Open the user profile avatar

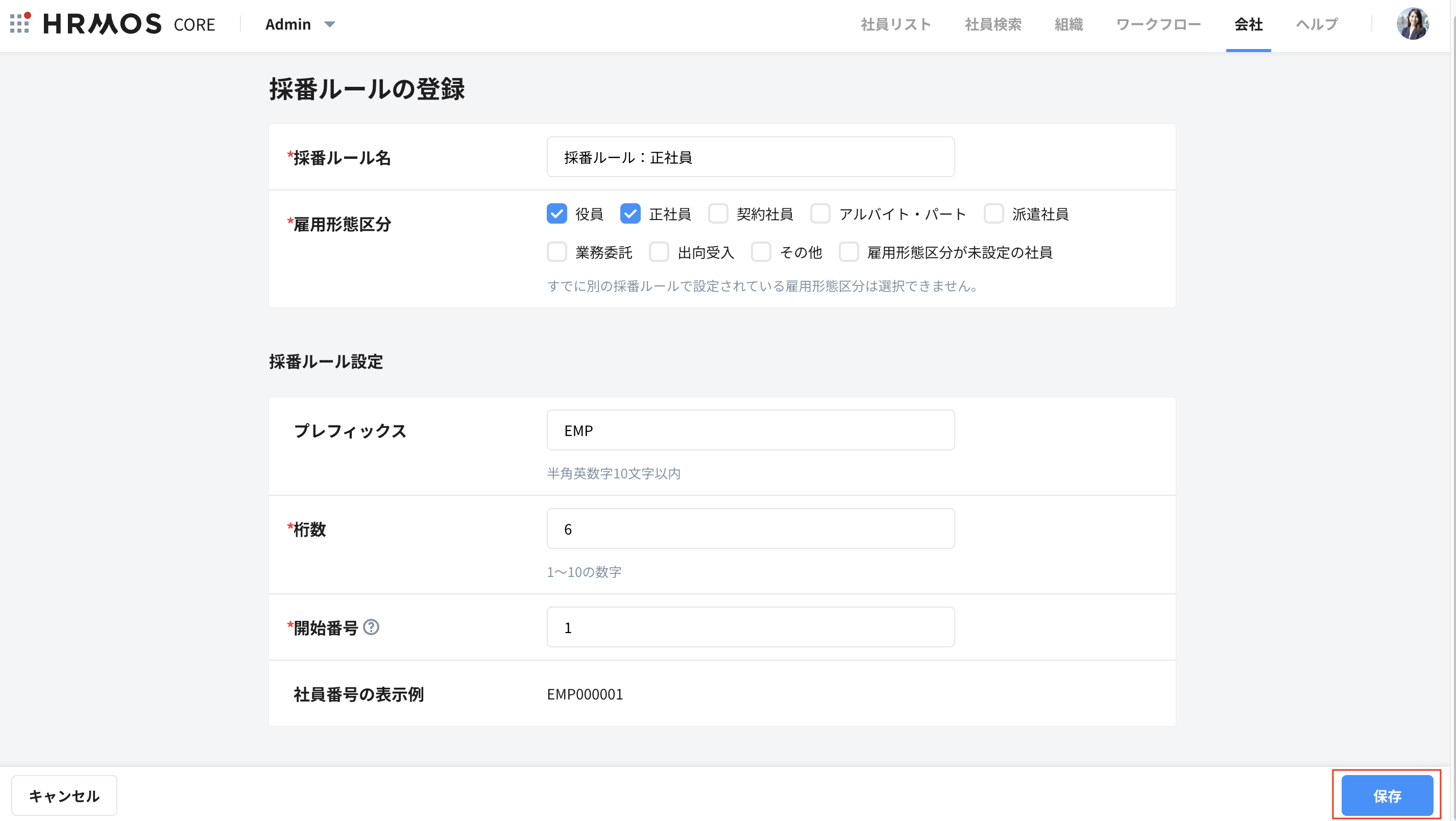coord(1412,24)
